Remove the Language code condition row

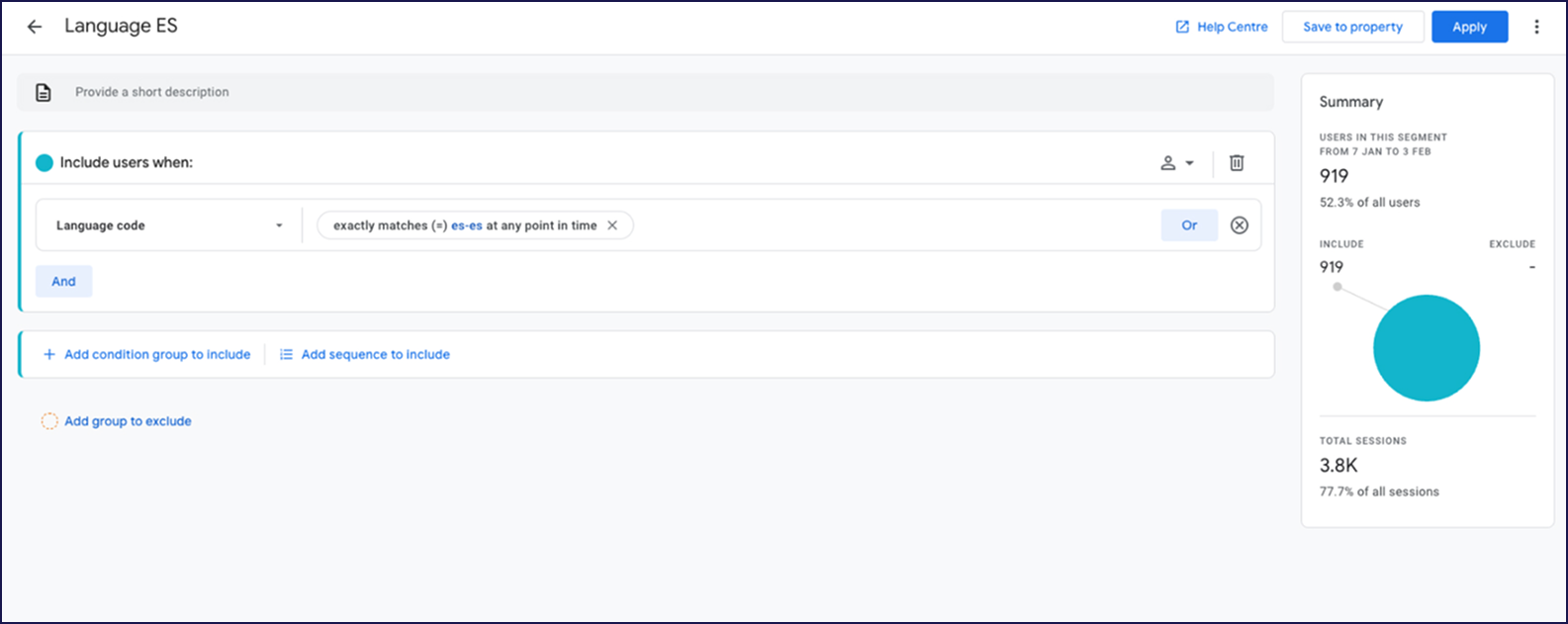point(1240,225)
